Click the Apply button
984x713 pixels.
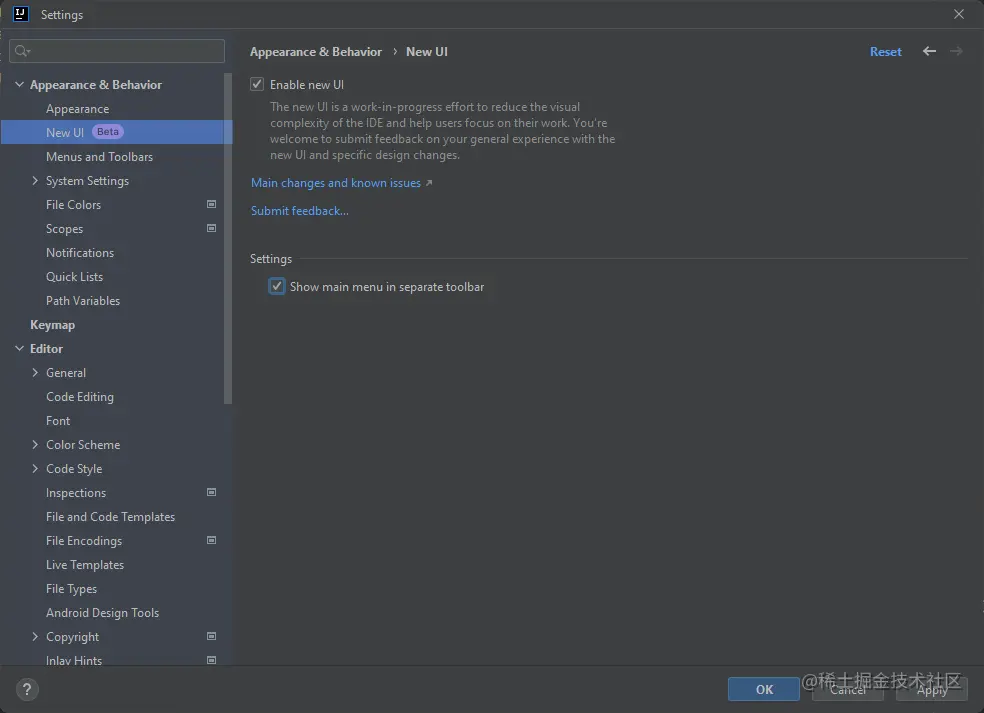pos(932,689)
